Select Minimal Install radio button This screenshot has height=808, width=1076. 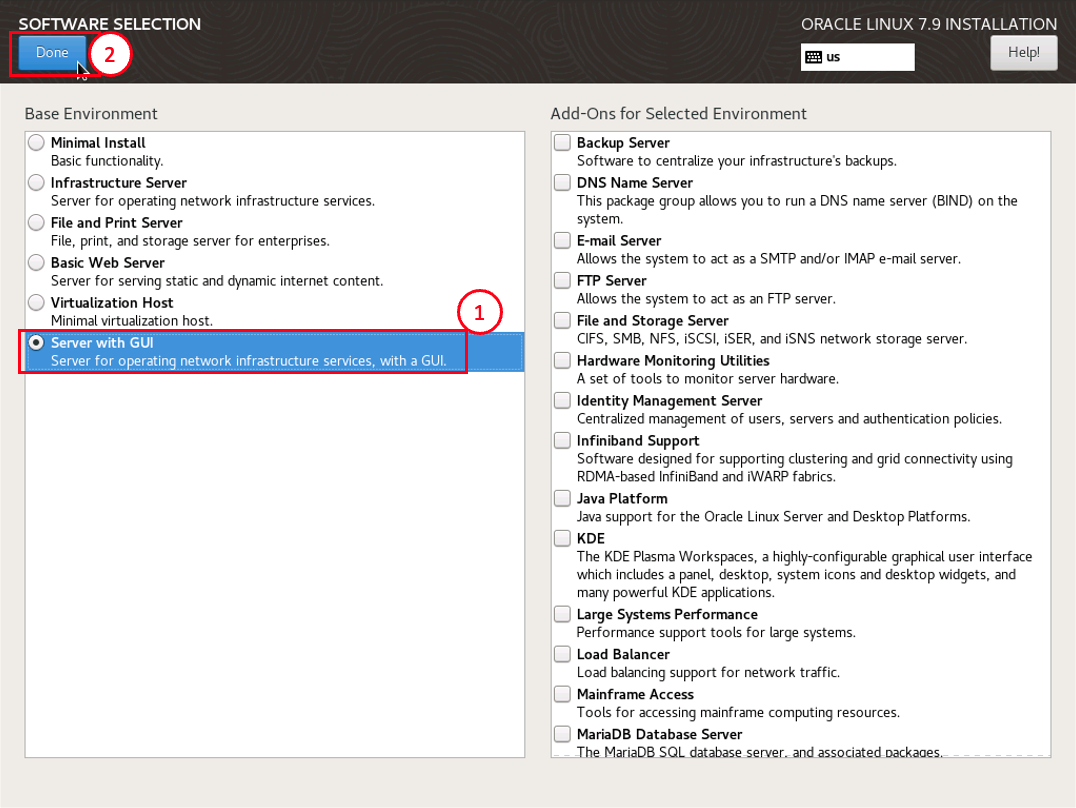36,143
